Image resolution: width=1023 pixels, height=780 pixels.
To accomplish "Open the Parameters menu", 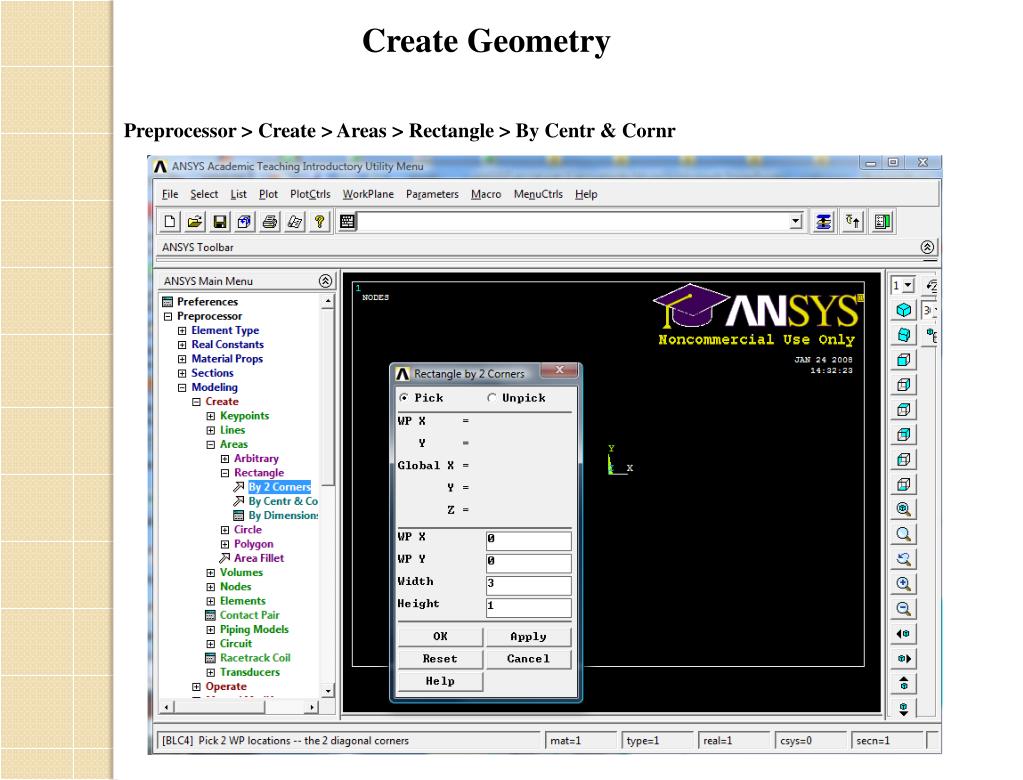I will (x=432, y=194).
